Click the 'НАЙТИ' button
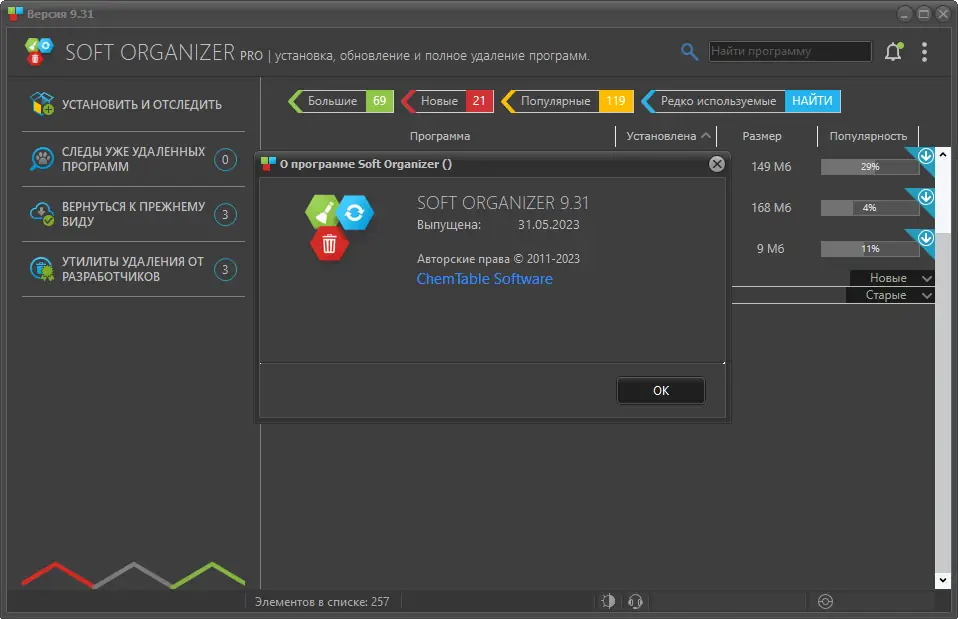This screenshot has height=619, width=958. [813, 101]
